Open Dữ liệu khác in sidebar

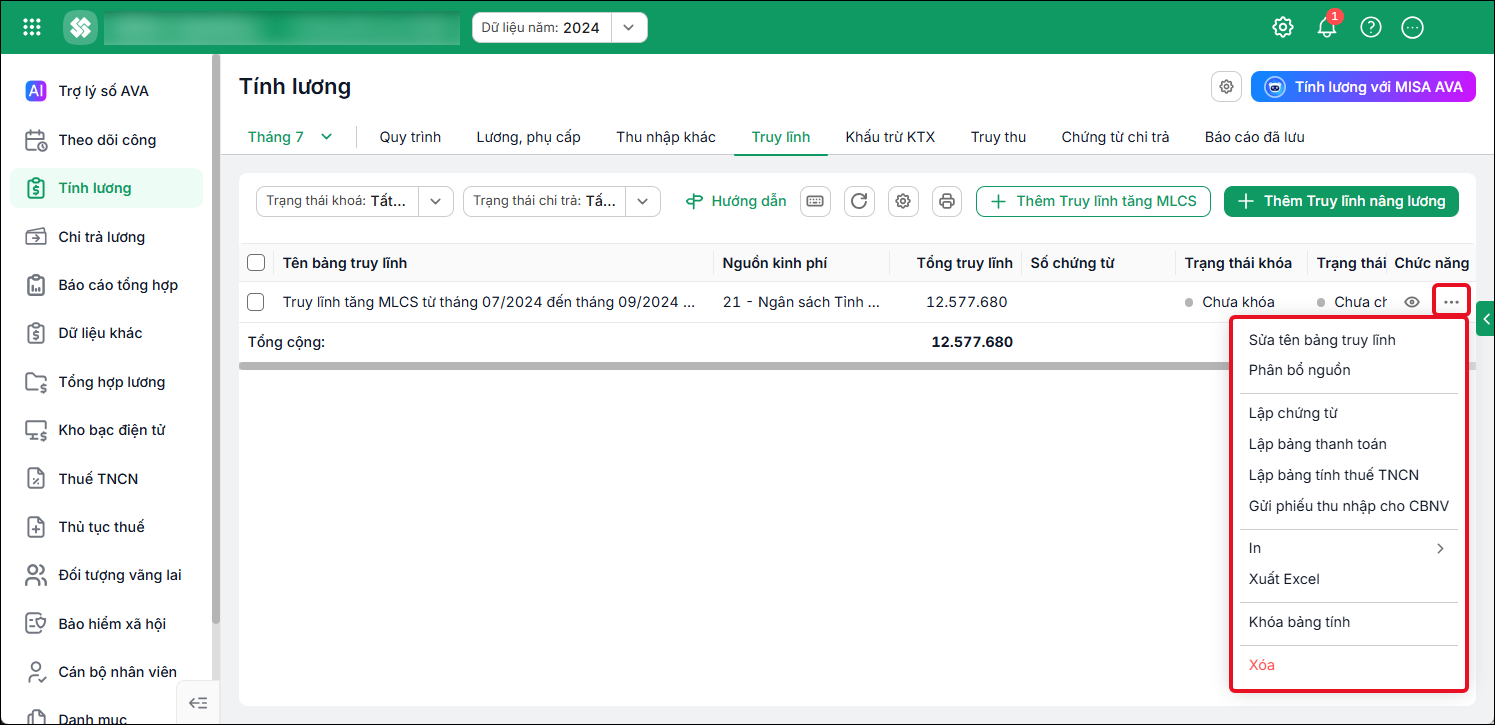(106, 333)
